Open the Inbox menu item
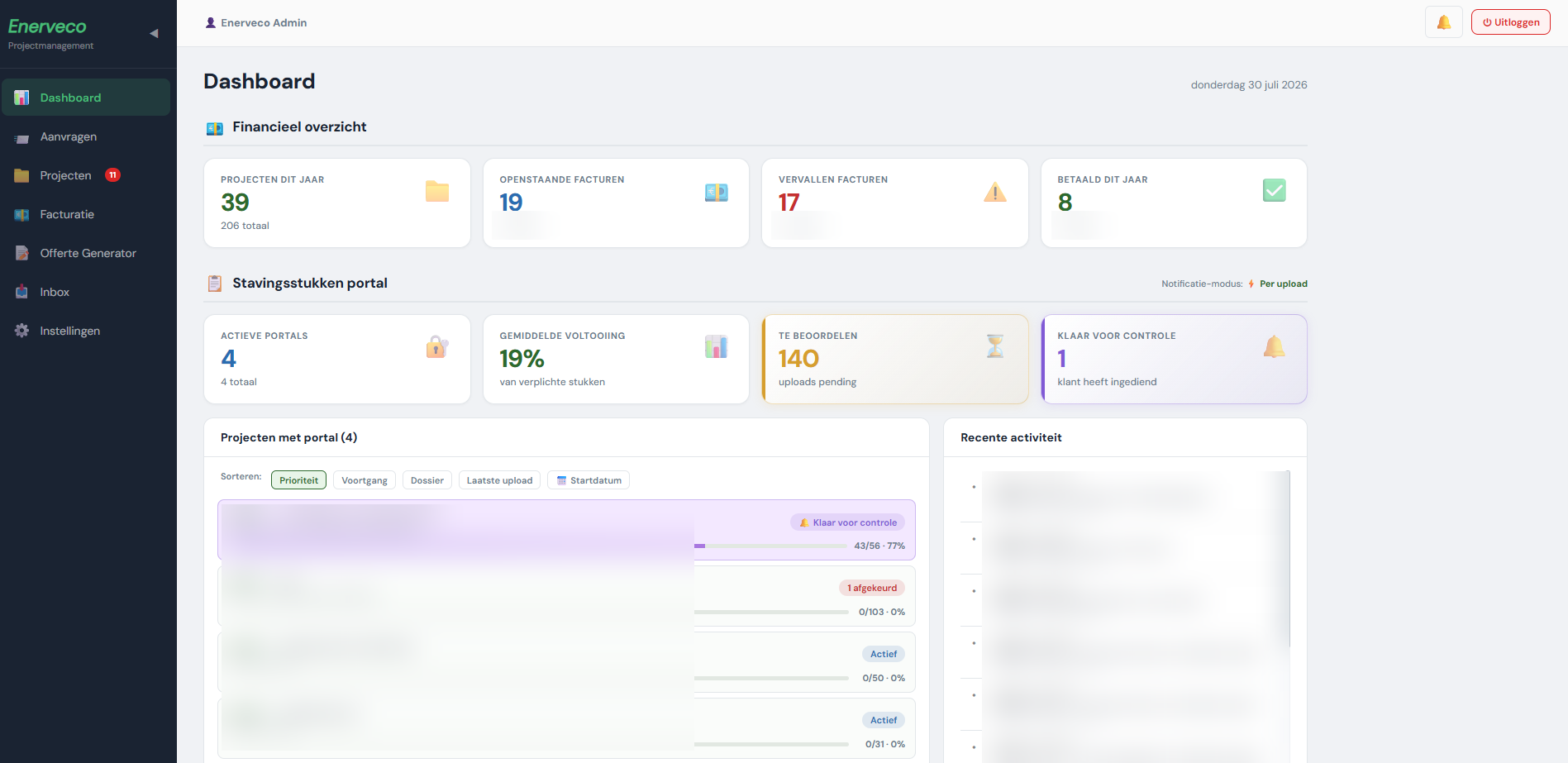Screen dimensions: 1568x763 (86, 292)
